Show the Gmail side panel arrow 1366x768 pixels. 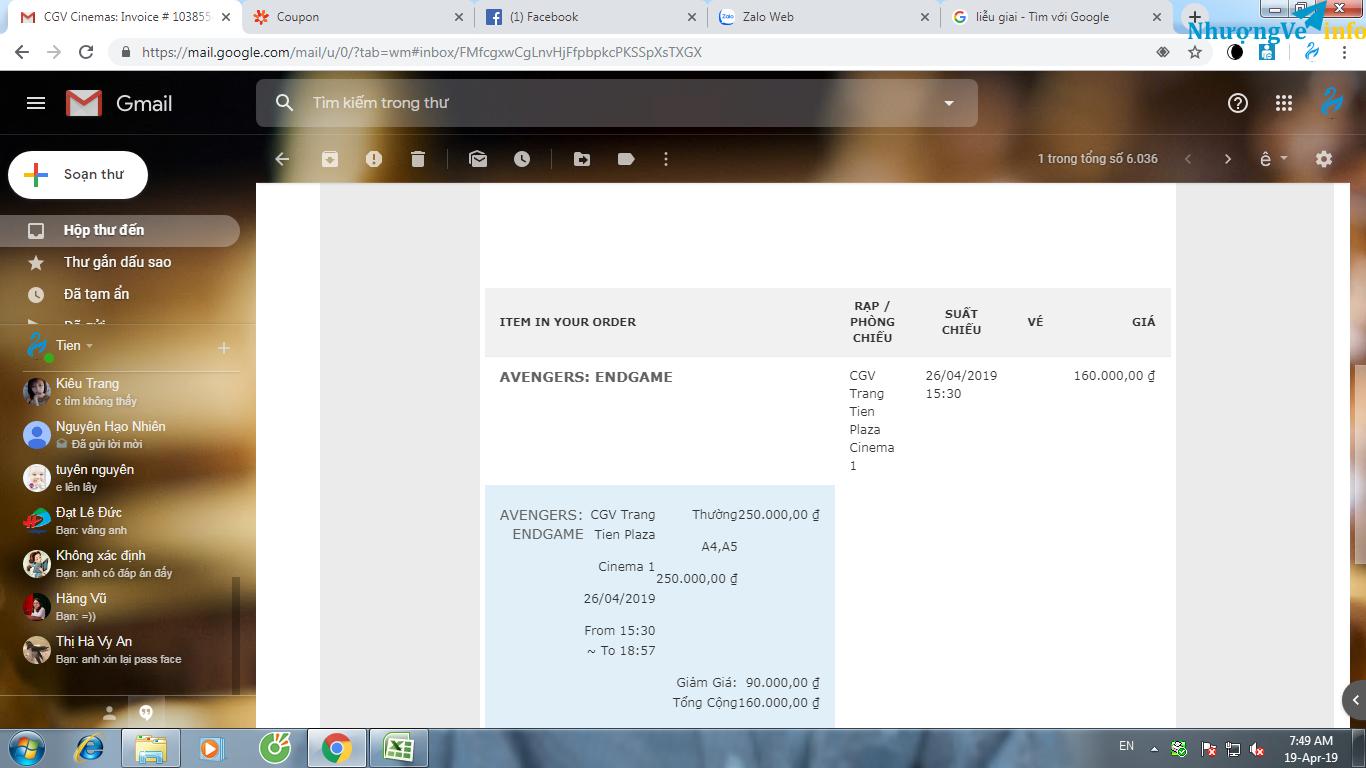pyautogui.click(x=1355, y=700)
